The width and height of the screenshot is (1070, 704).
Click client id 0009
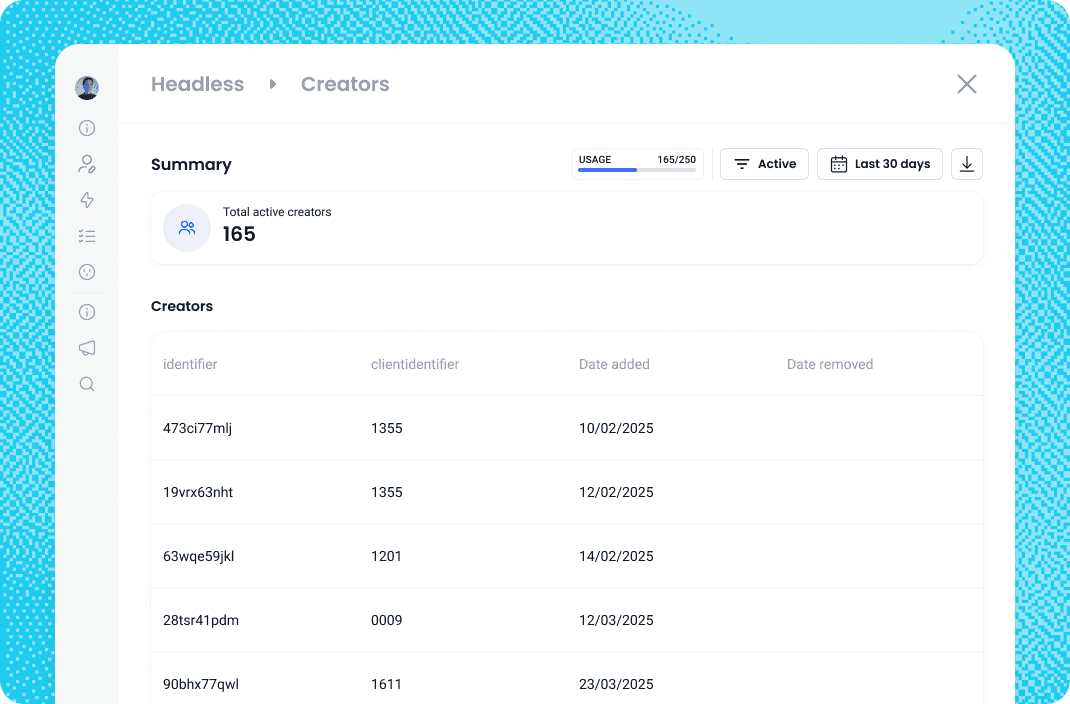(387, 620)
